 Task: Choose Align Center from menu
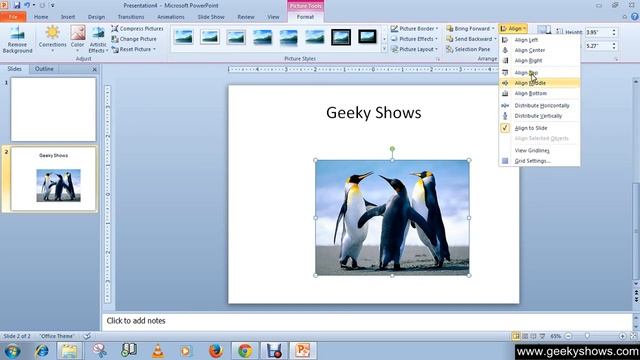pyautogui.click(x=539, y=50)
